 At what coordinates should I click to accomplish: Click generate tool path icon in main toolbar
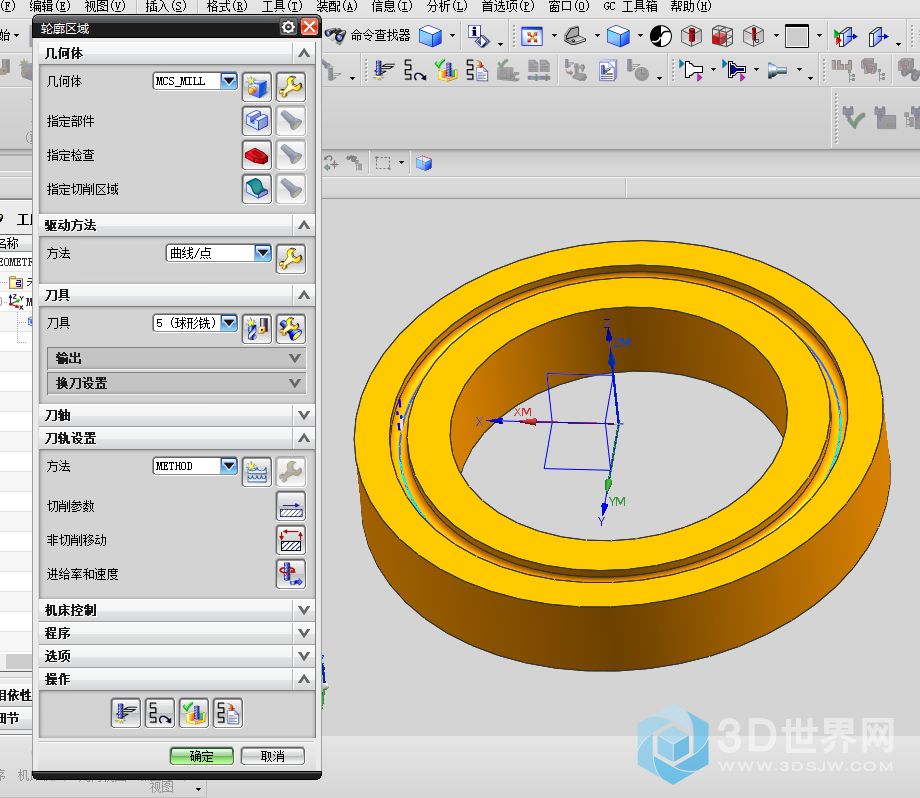point(384,70)
